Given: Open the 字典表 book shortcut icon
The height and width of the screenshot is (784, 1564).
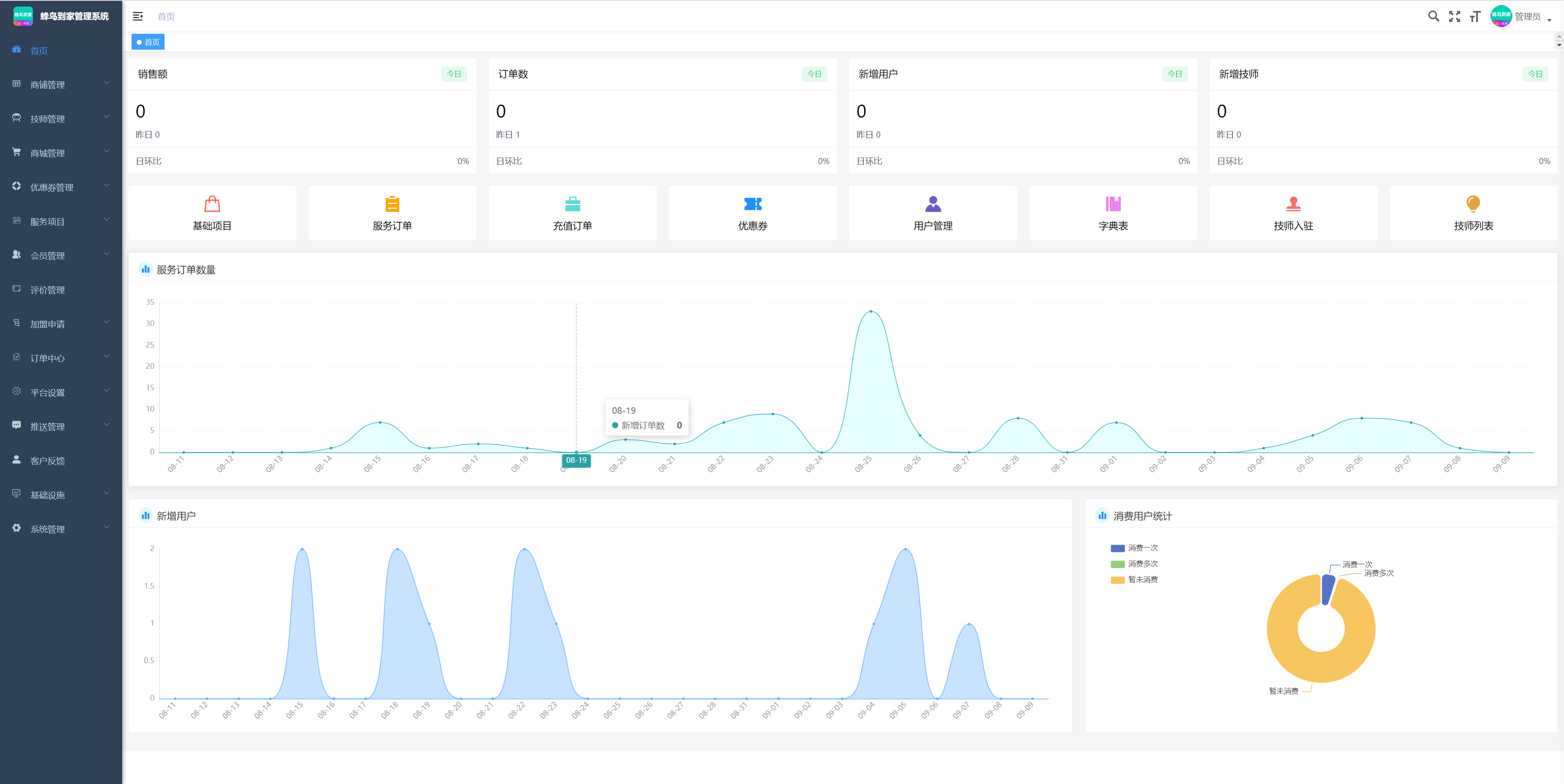Looking at the screenshot, I should pyautogui.click(x=1113, y=204).
